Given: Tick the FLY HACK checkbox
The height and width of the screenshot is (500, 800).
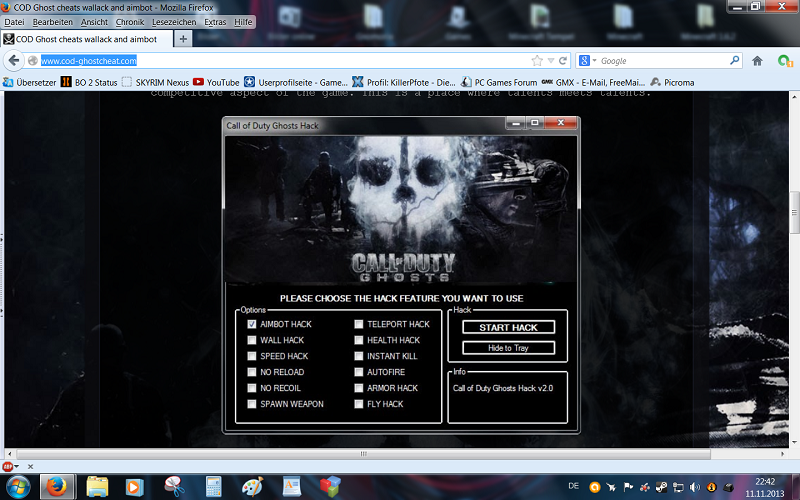Looking at the screenshot, I should click(x=359, y=404).
